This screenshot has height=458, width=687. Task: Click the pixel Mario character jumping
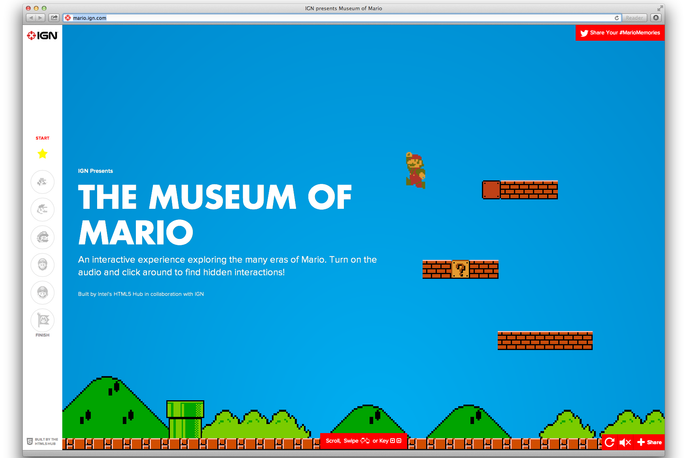[415, 170]
